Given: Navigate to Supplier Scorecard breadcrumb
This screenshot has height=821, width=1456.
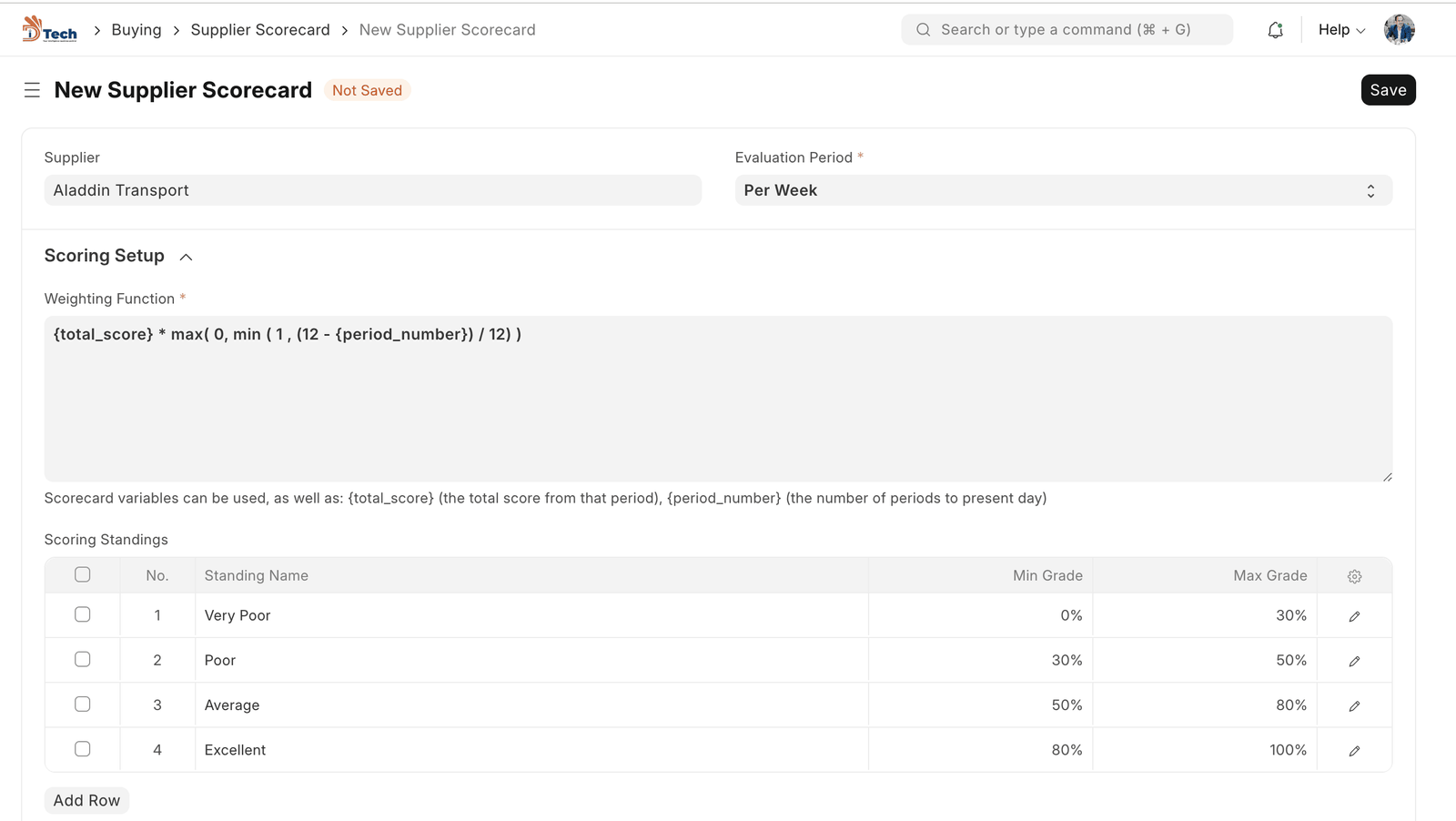Looking at the screenshot, I should (x=260, y=30).
